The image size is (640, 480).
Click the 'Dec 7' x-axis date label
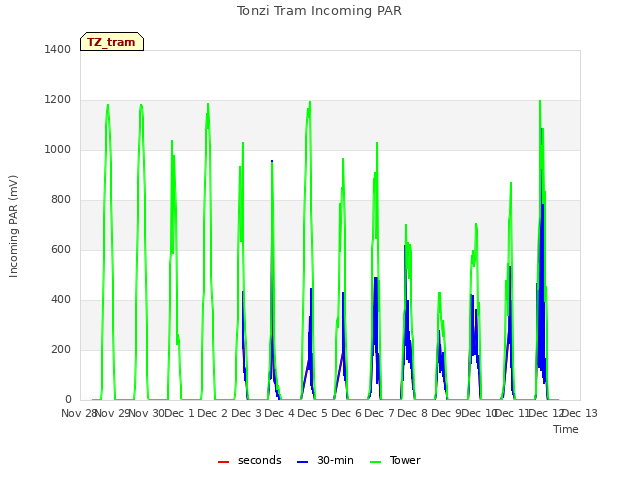380,413
